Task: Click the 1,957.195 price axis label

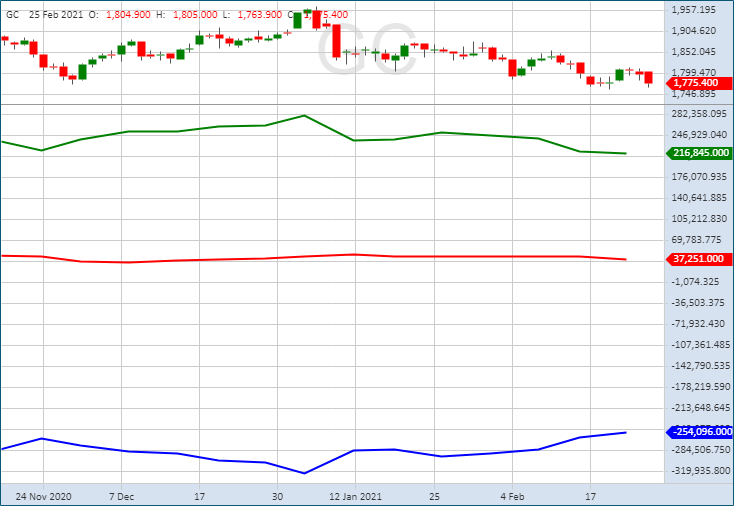Action: tap(694, 10)
